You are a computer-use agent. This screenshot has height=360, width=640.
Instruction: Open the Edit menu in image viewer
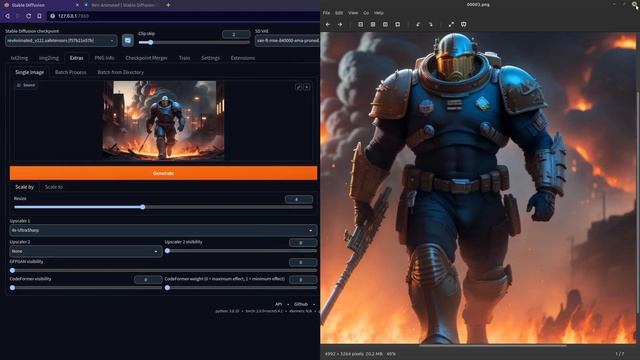(339, 13)
